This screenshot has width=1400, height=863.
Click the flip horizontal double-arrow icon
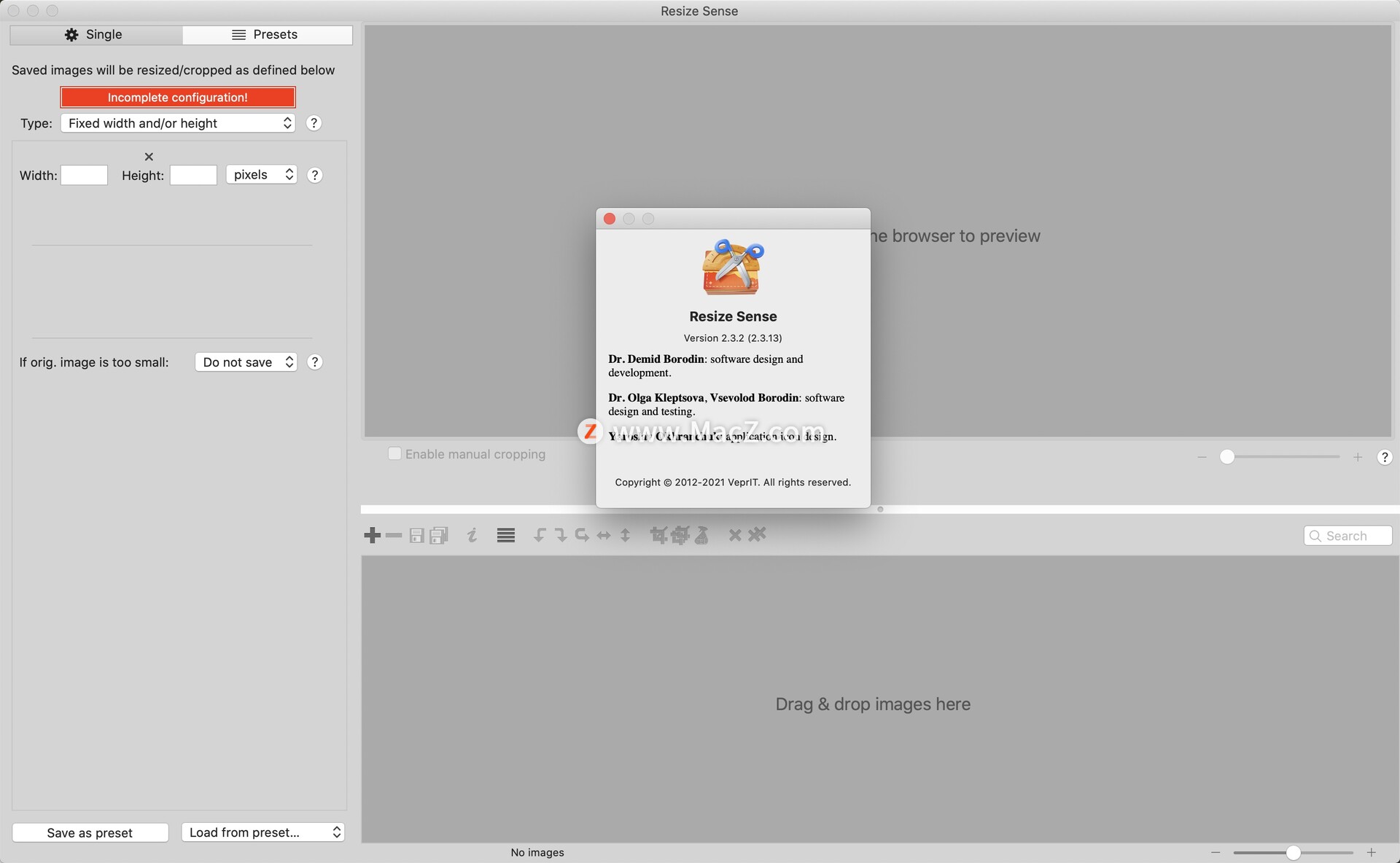coord(604,536)
